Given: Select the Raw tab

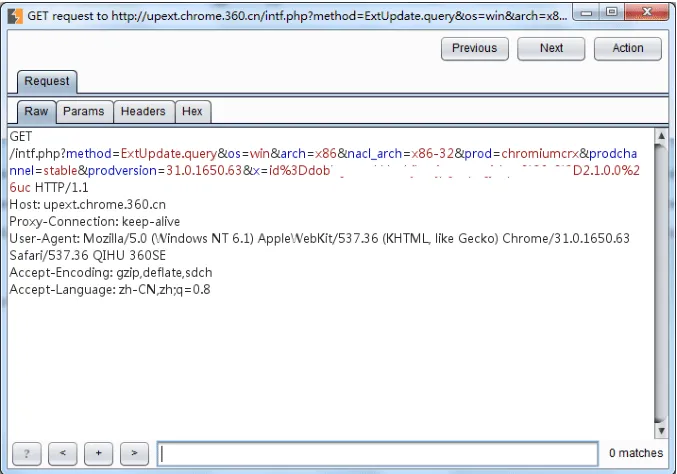Looking at the screenshot, I should tap(36, 112).
